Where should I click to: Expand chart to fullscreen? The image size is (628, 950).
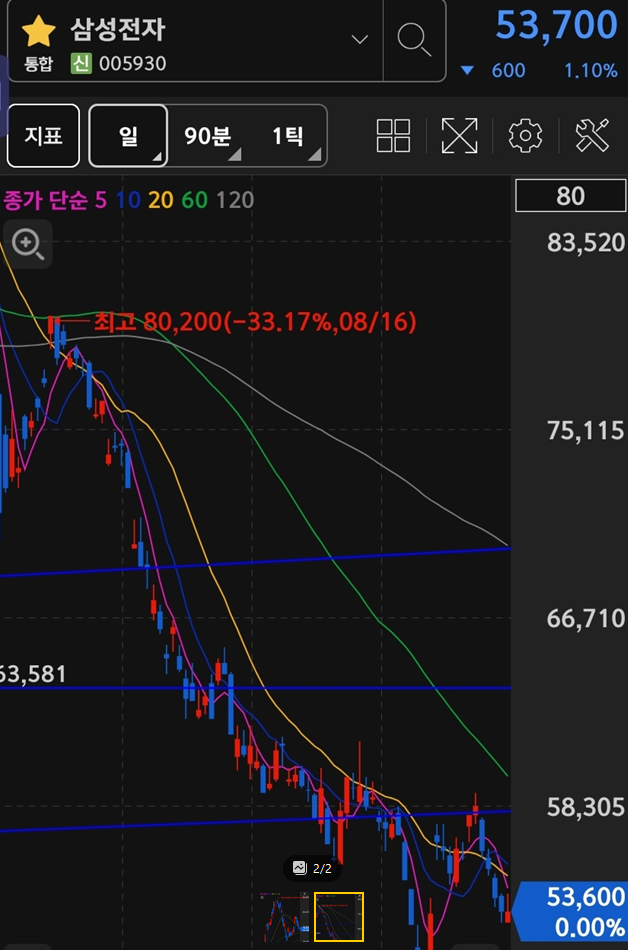tap(460, 135)
